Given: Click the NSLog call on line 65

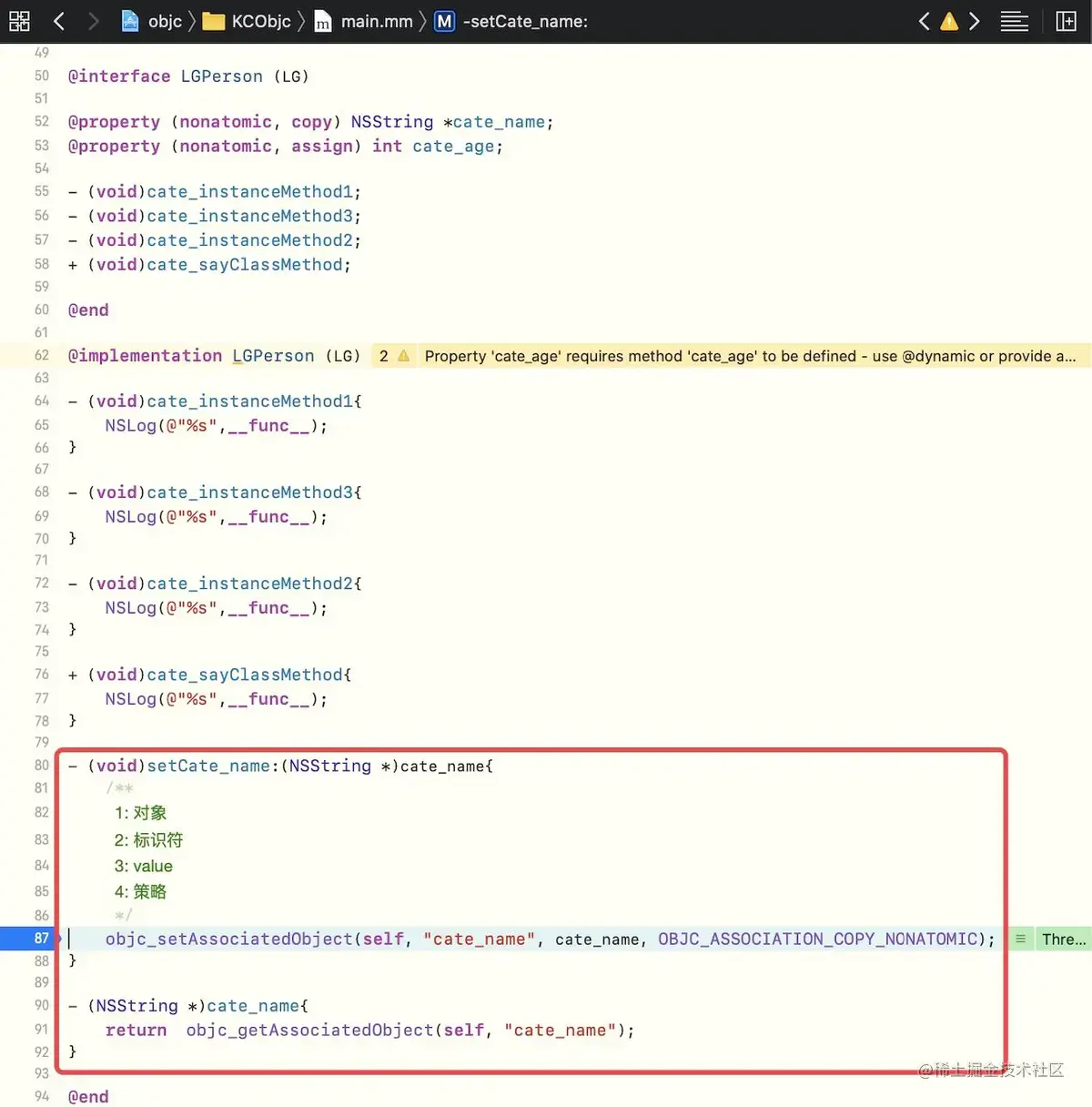Looking at the screenshot, I should pyautogui.click(x=216, y=426).
